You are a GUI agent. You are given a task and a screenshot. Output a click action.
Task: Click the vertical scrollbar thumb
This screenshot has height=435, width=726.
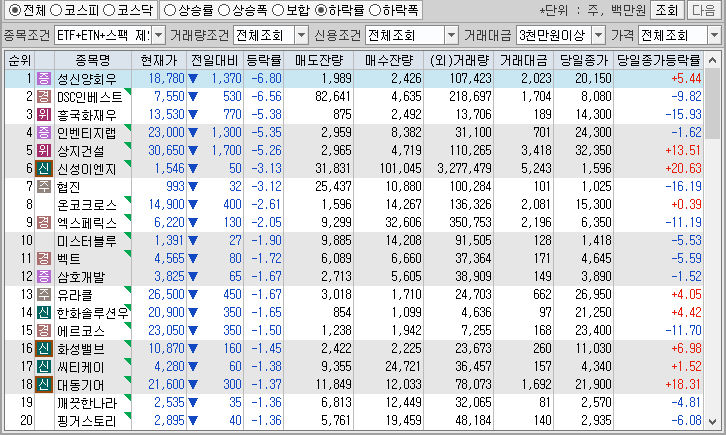pyautogui.click(x=713, y=104)
